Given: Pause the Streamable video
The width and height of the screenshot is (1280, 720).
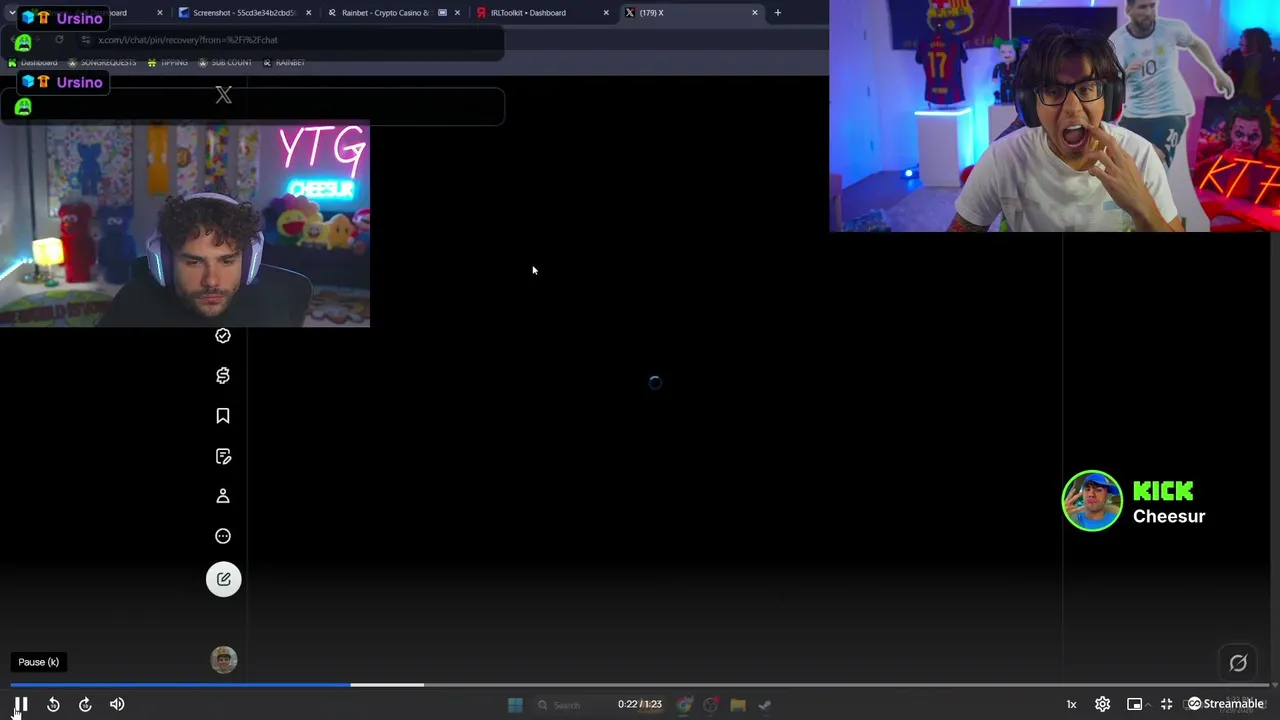Looking at the screenshot, I should (x=21, y=704).
